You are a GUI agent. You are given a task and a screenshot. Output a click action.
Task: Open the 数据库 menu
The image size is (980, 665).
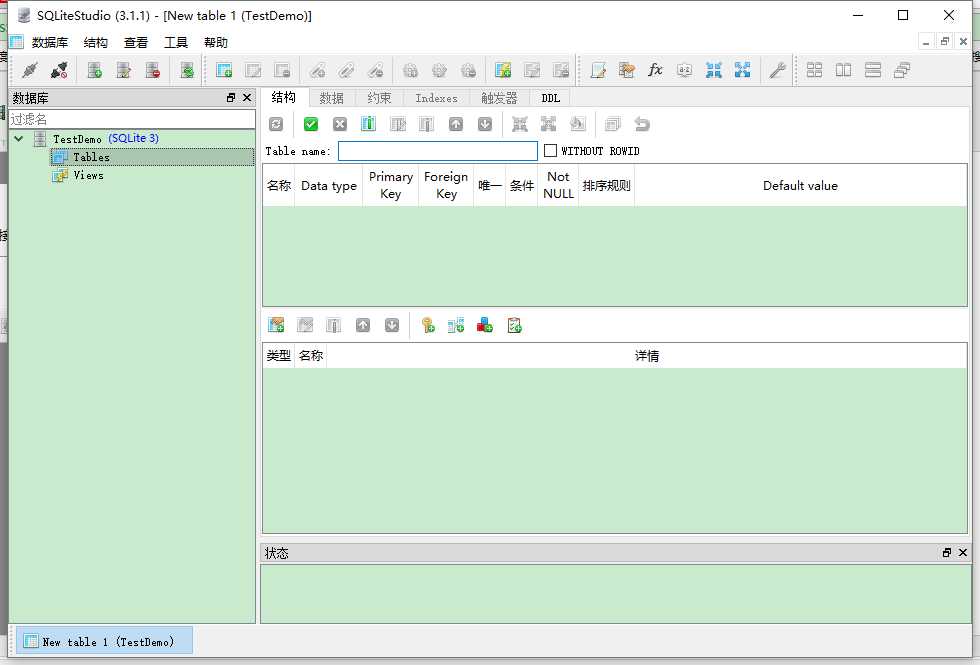point(50,42)
